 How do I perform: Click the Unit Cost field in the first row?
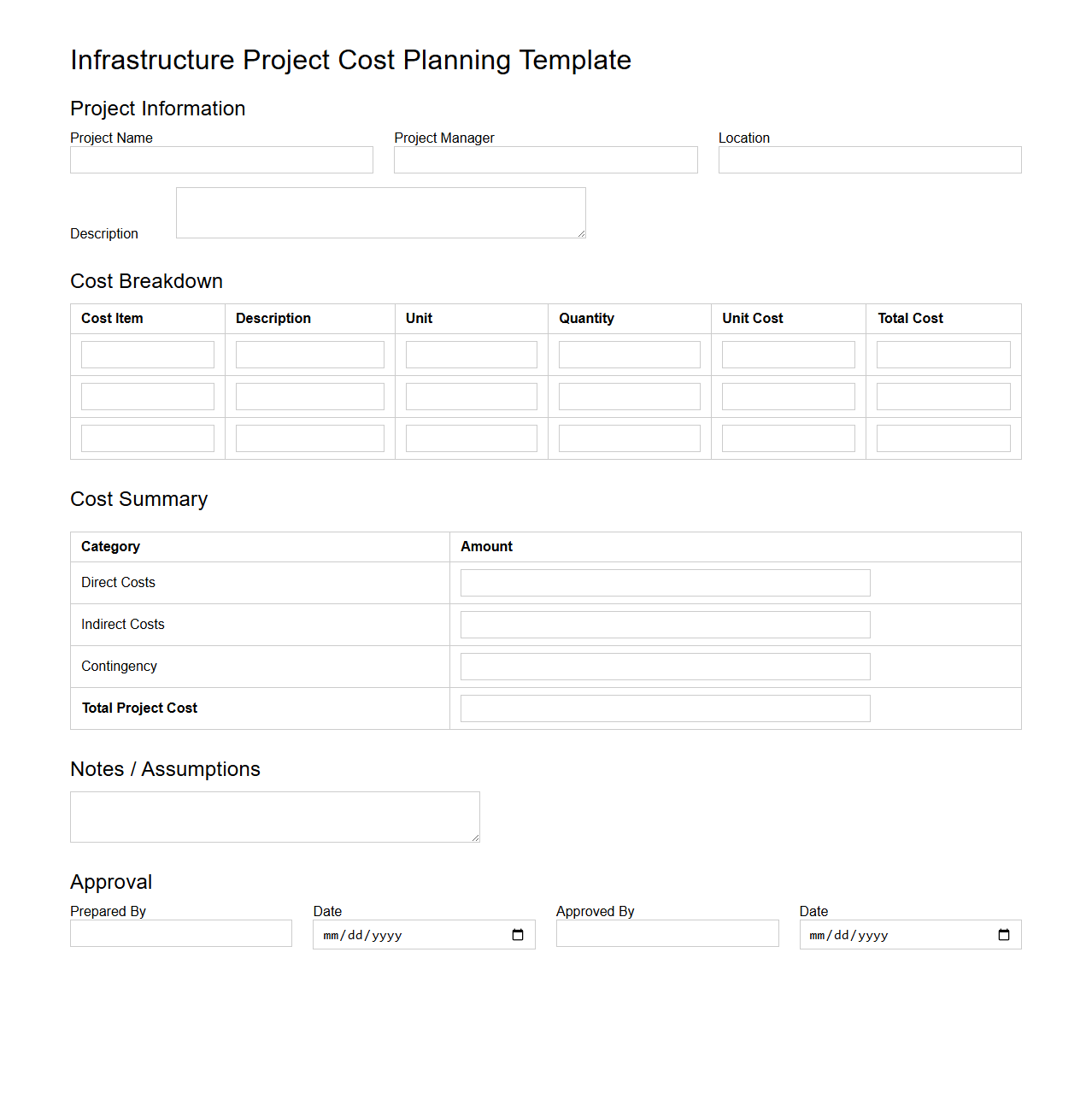coord(787,354)
